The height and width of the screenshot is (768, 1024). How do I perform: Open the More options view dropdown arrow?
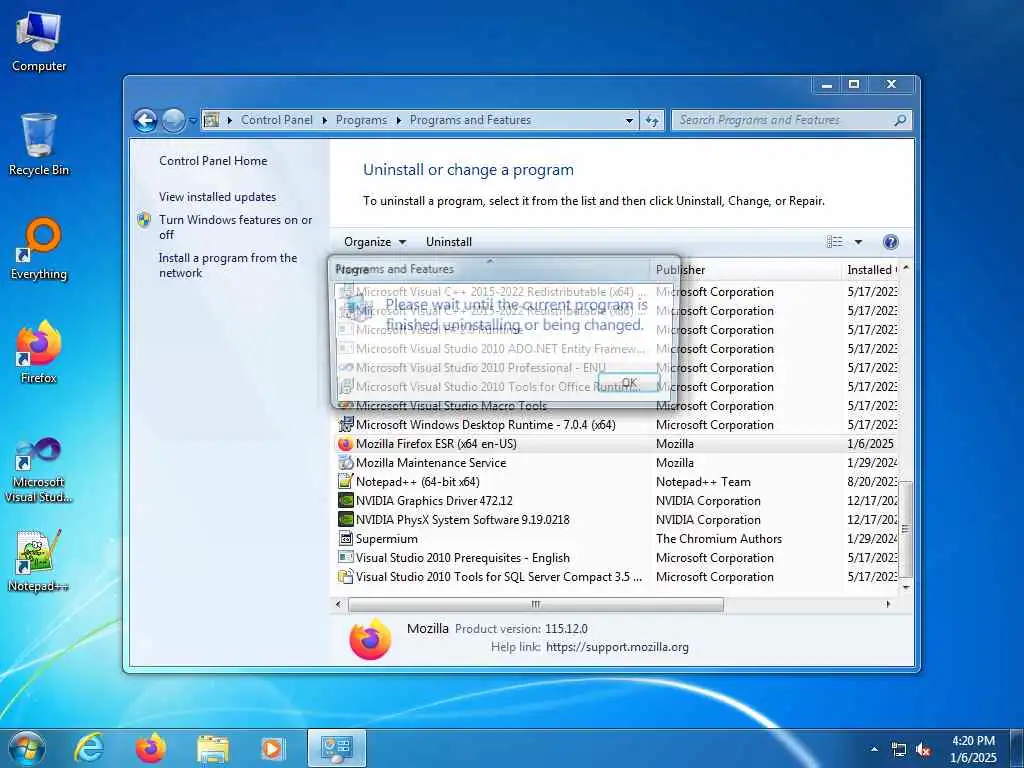858,242
